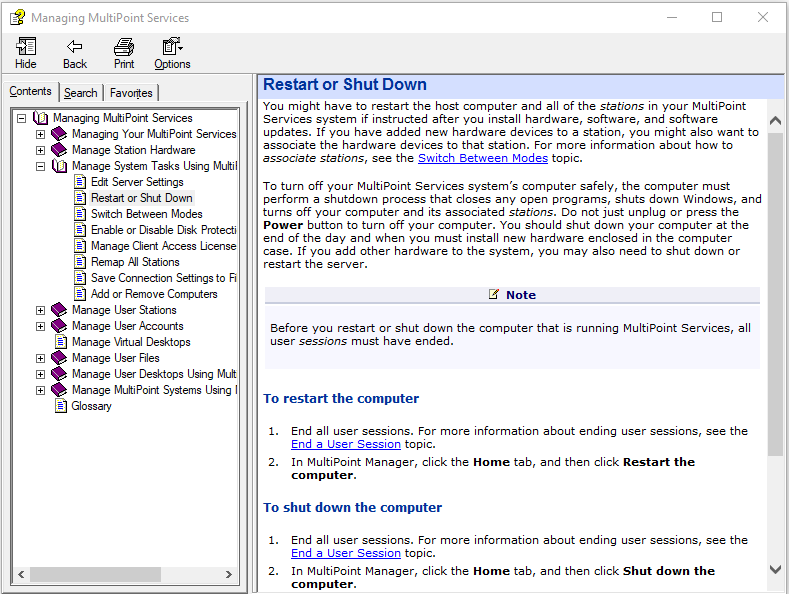Screen dimensions: 789x594
Task: Click book icon beside Manage Station Hardware
Action: (x=59, y=150)
